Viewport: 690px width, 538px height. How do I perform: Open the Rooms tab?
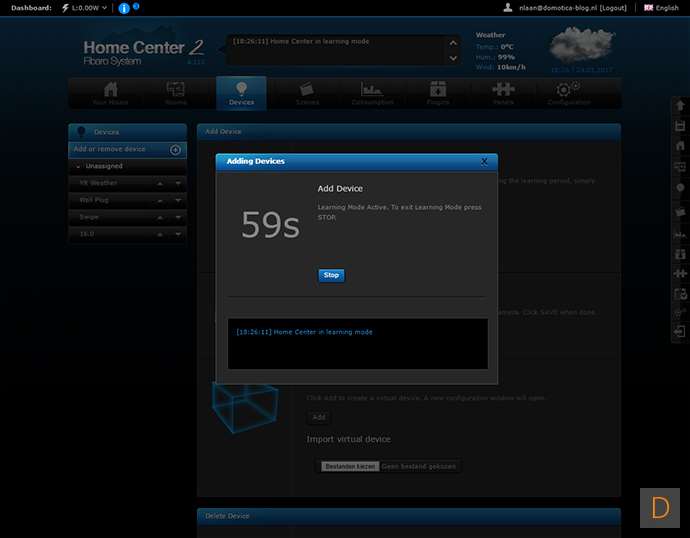pyautogui.click(x=176, y=94)
